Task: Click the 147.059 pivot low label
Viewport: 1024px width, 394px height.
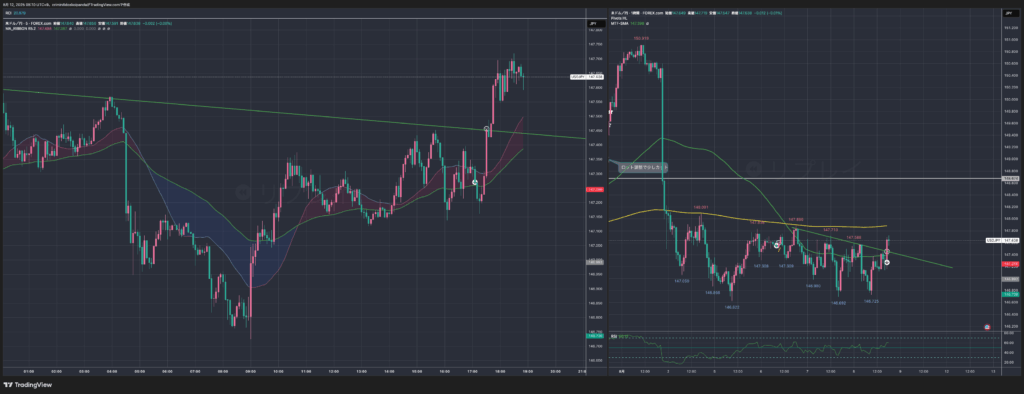Action: [x=682, y=280]
